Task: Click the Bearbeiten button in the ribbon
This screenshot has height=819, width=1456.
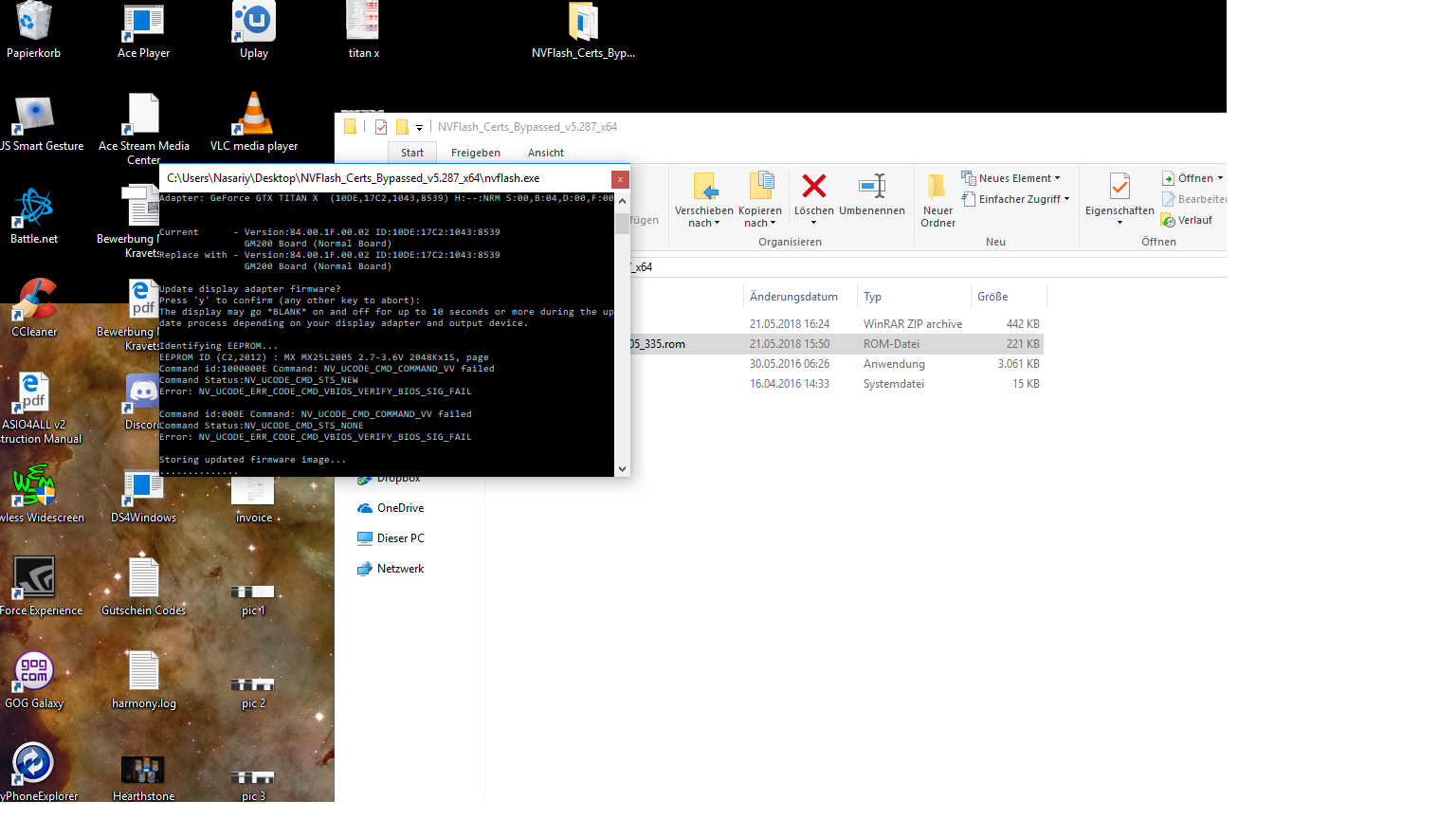Action: (1193, 199)
